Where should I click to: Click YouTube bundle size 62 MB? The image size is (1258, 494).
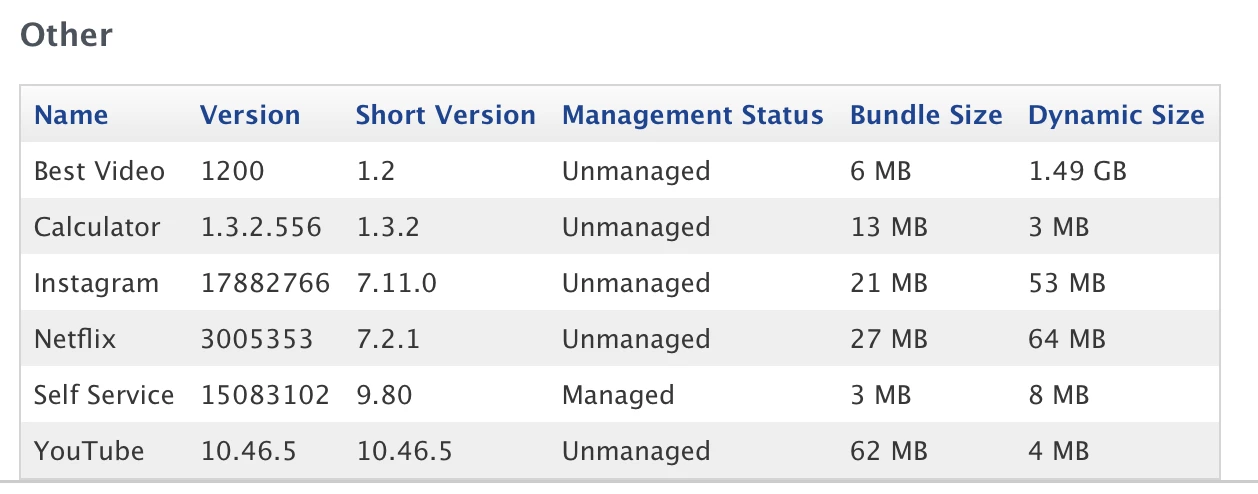tap(889, 451)
